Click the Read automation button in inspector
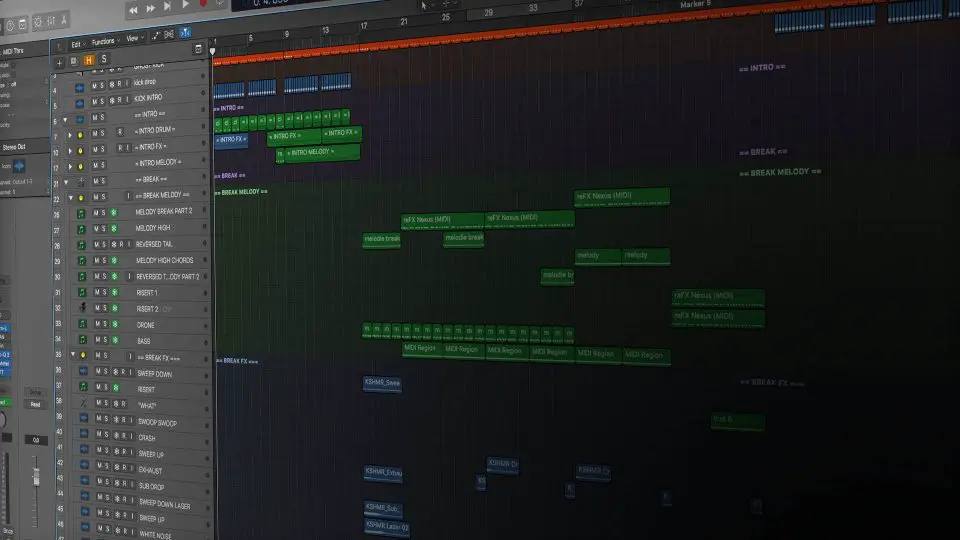This screenshot has height=540, width=960. tap(36, 404)
